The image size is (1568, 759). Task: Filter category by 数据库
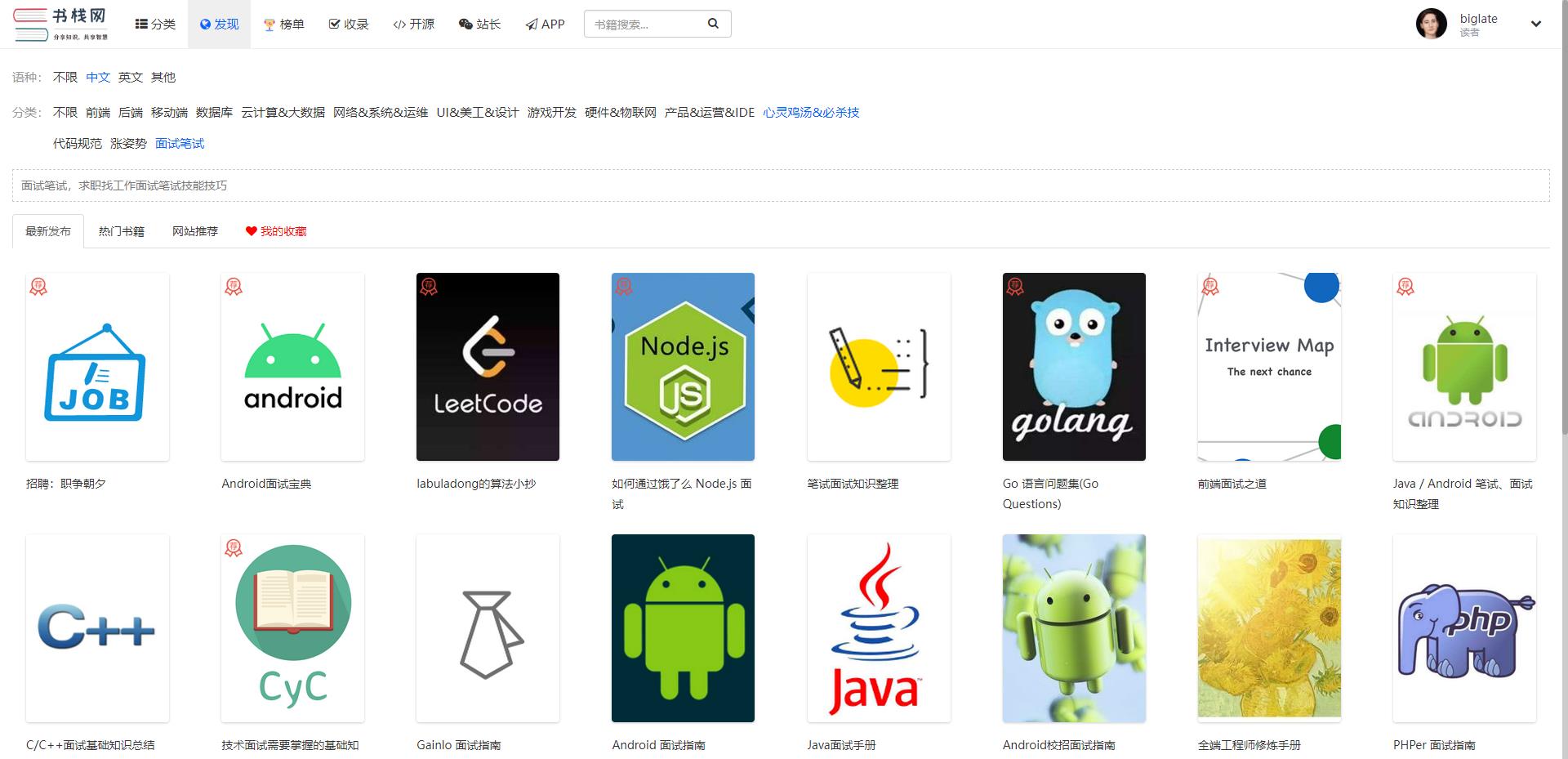(x=214, y=113)
